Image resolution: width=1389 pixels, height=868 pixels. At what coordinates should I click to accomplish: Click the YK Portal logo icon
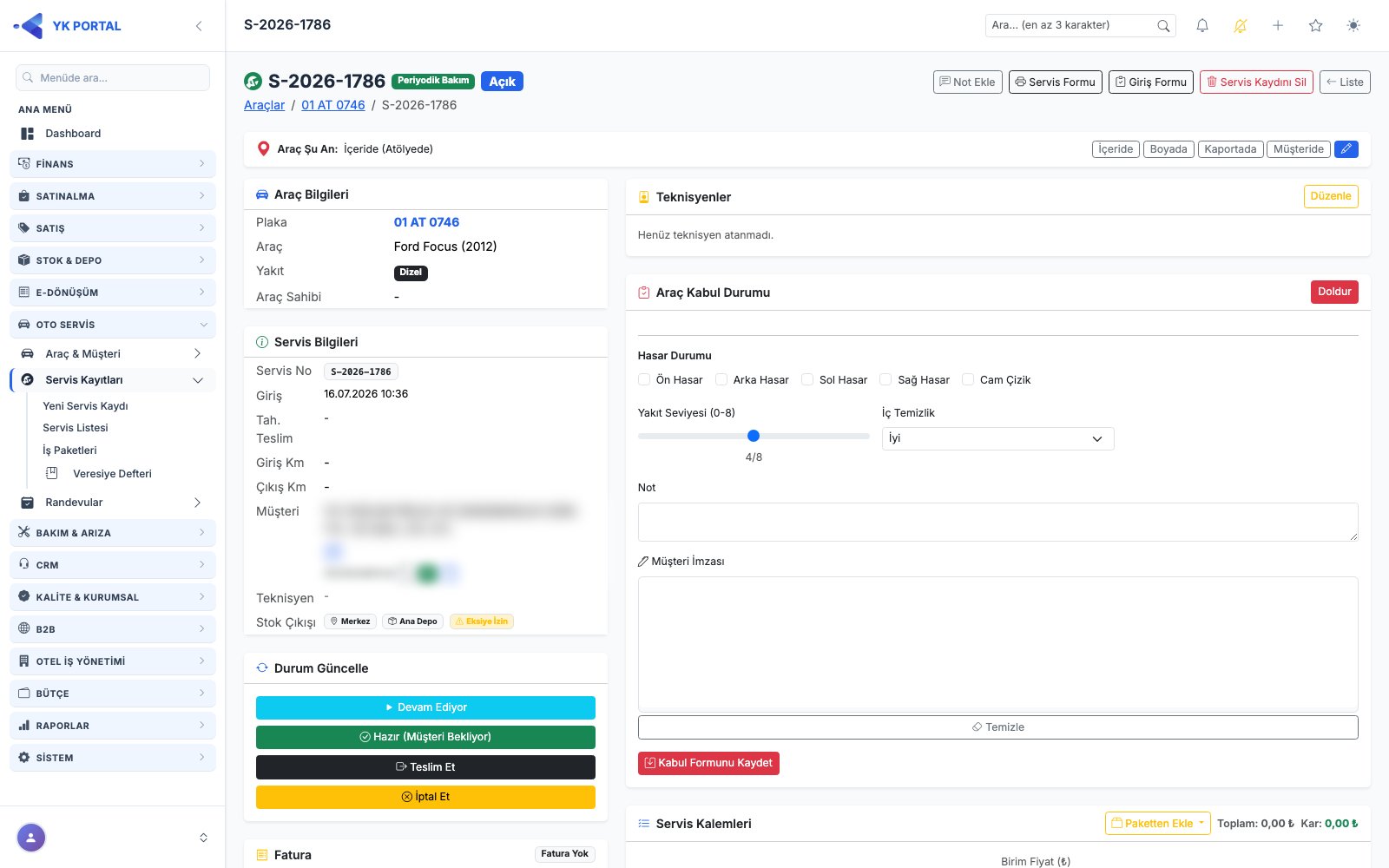pyautogui.click(x=29, y=26)
